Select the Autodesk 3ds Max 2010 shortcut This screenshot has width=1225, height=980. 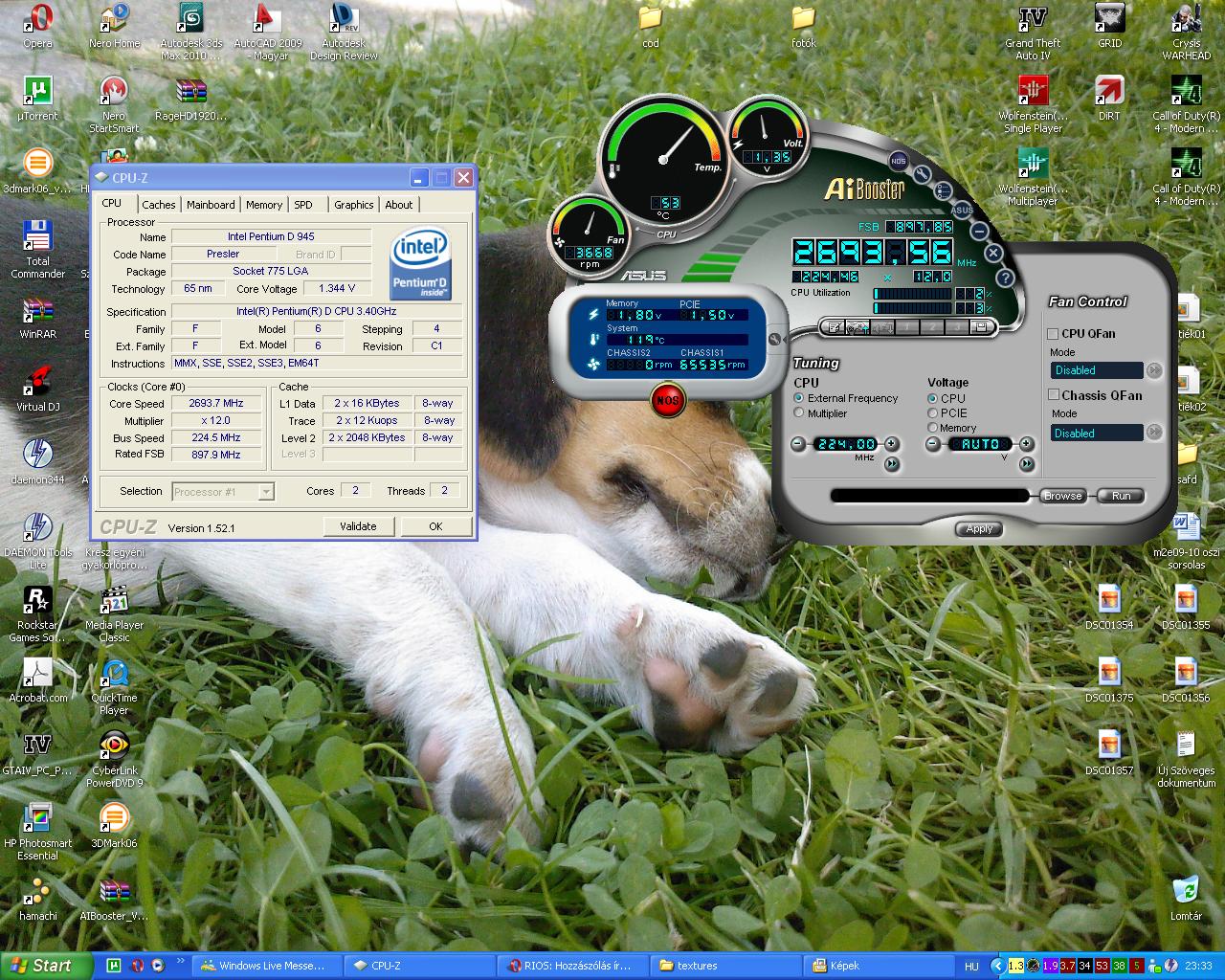click(190, 33)
